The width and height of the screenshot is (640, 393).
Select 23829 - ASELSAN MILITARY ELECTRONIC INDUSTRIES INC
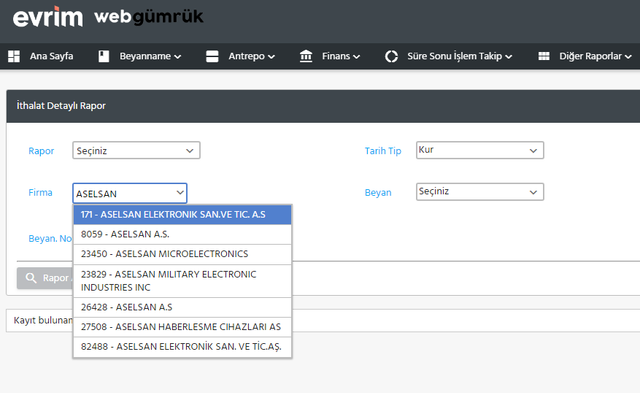point(182,281)
